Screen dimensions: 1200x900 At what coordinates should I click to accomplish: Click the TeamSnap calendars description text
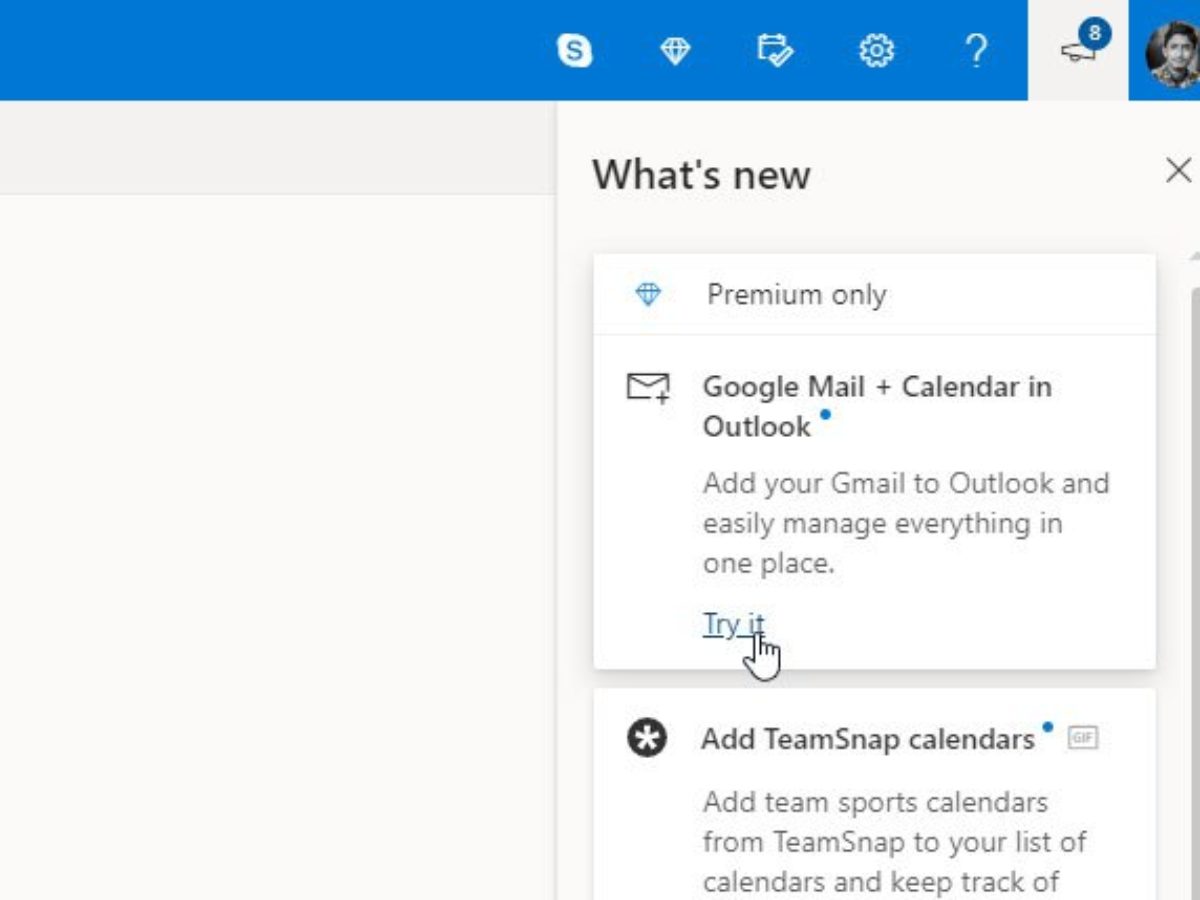893,841
